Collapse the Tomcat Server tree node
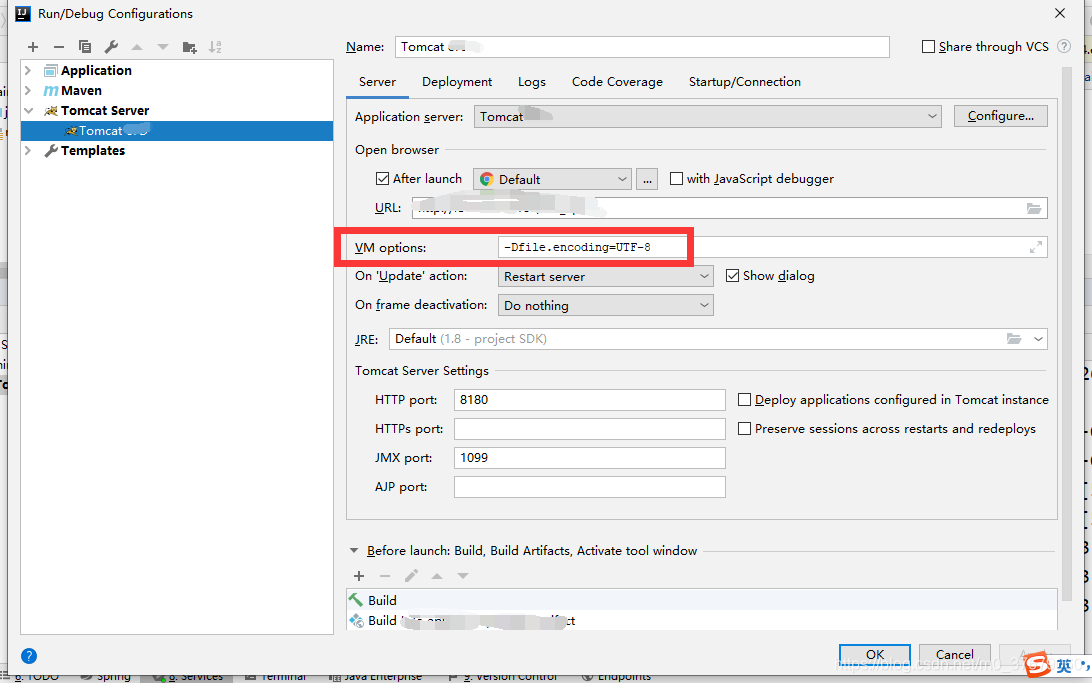The width and height of the screenshot is (1092, 683). [x=29, y=111]
